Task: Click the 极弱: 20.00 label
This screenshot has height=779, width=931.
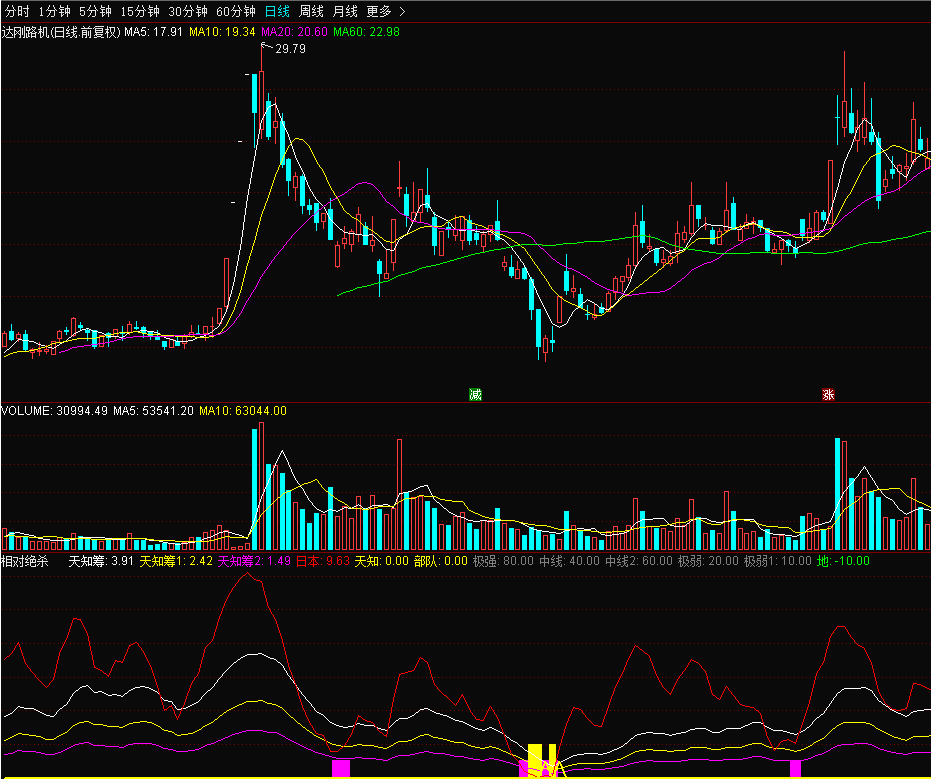Action: (x=708, y=561)
